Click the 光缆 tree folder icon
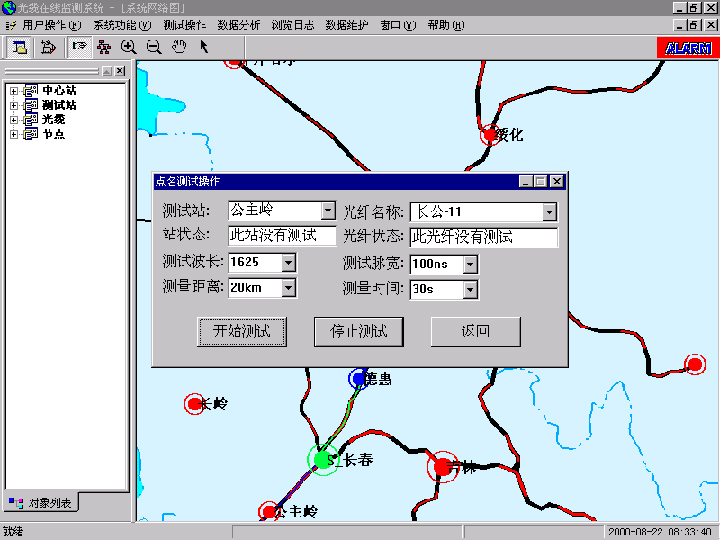This screenshot has width=720, height=540. coord(31,120)
